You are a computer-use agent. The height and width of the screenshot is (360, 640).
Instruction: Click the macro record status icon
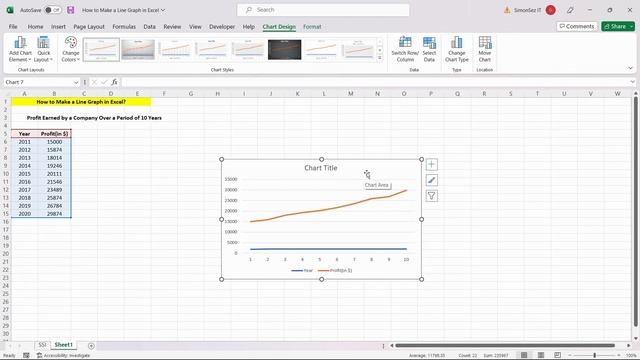26,356
